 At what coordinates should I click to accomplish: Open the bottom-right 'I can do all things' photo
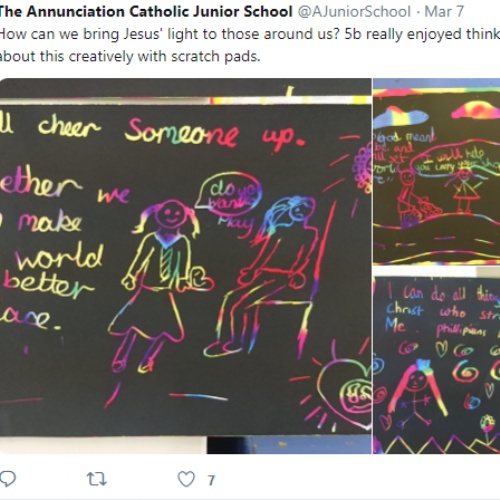(x=437, y=365)
